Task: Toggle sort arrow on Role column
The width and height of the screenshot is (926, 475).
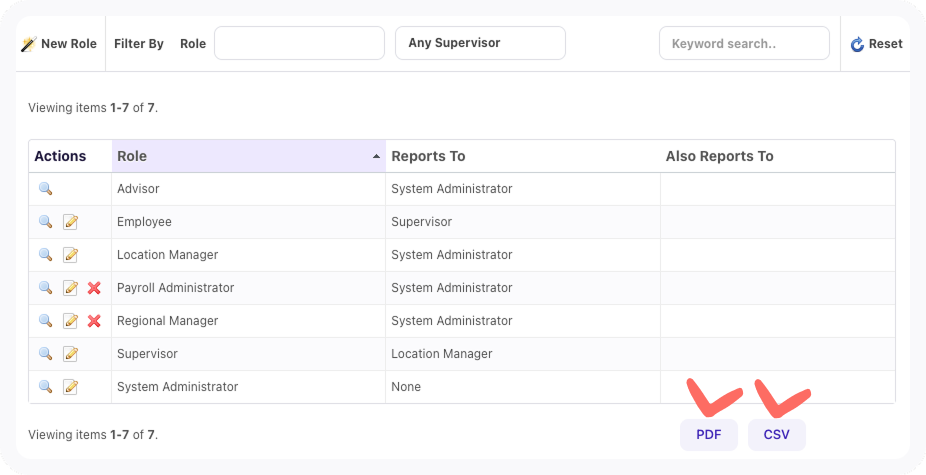Action: 376,157
